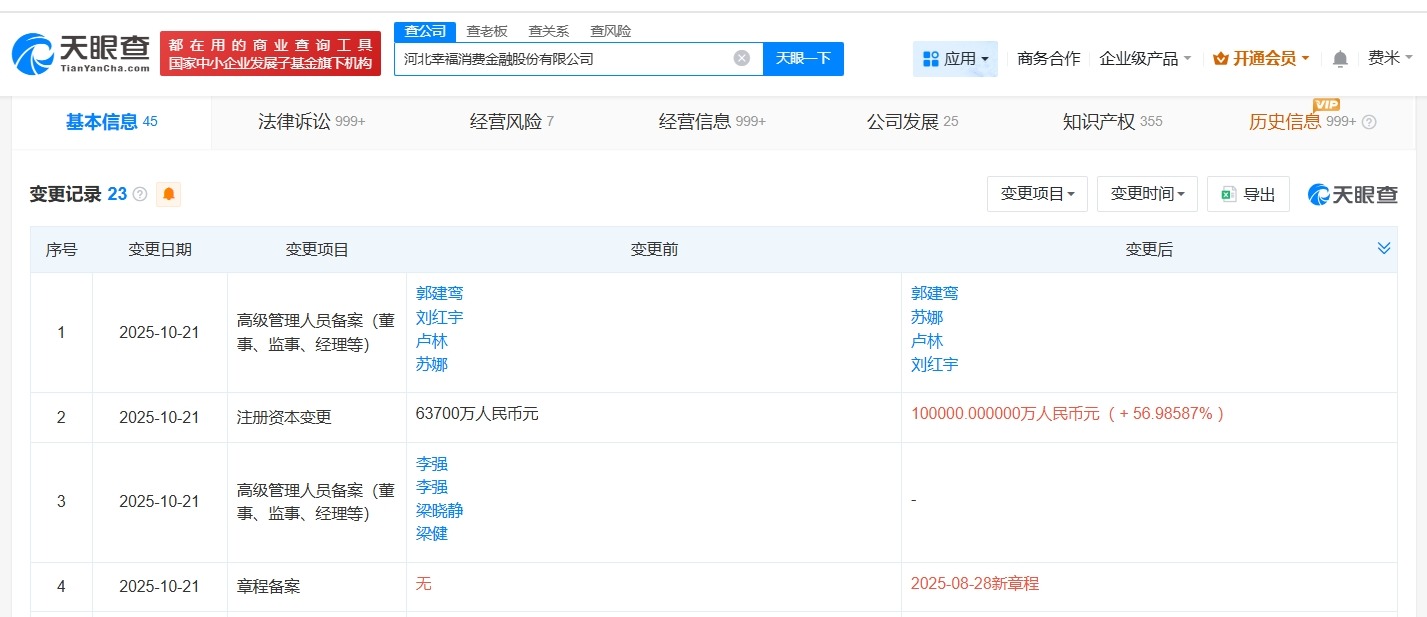Open the 梁晓静 person link

(439, 511)
